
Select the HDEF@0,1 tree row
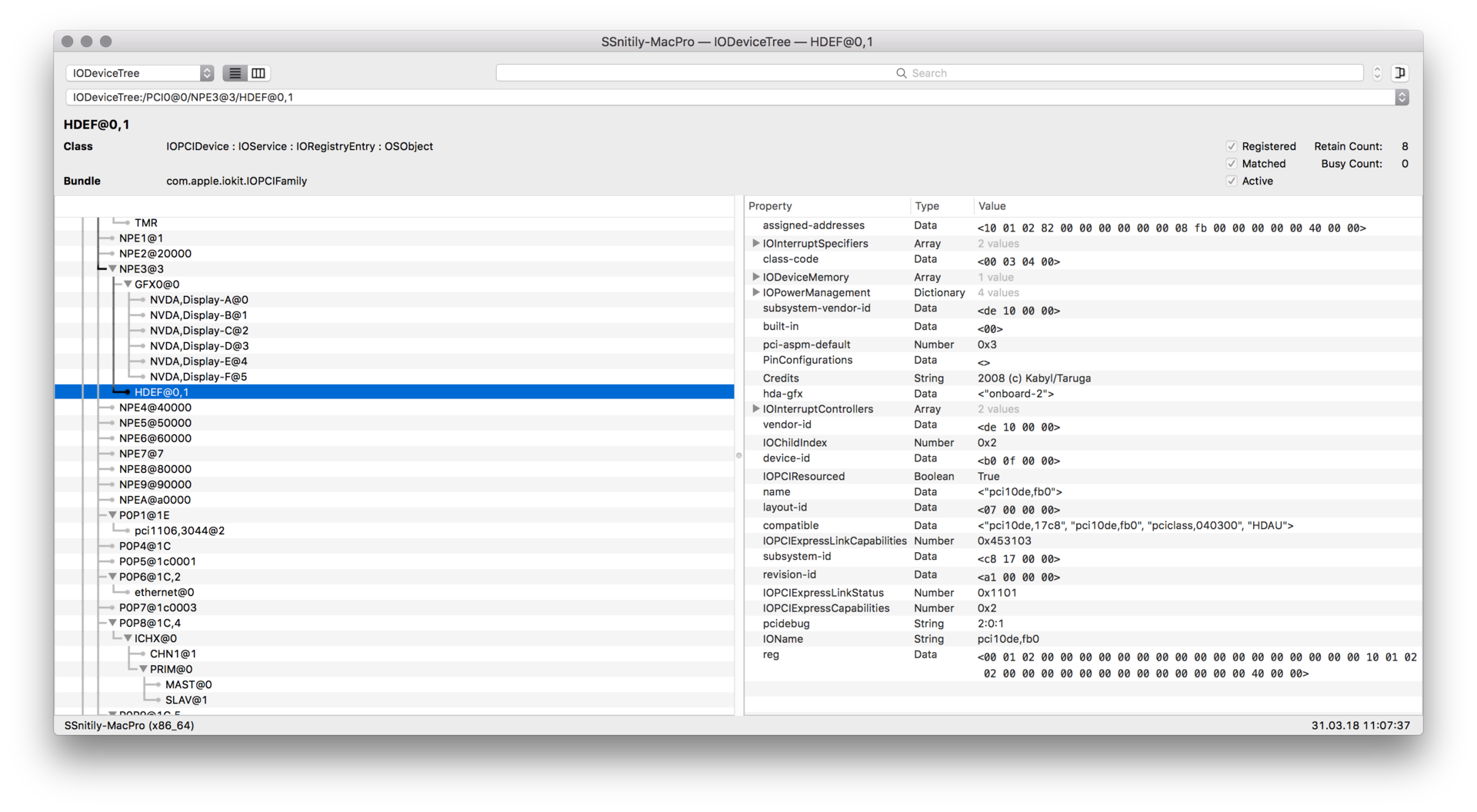395,392
